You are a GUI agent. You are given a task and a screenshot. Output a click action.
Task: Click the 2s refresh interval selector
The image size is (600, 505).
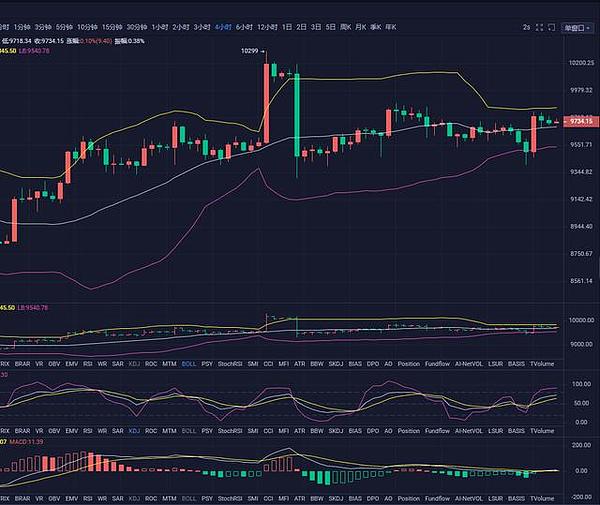[x=526, y=28]
